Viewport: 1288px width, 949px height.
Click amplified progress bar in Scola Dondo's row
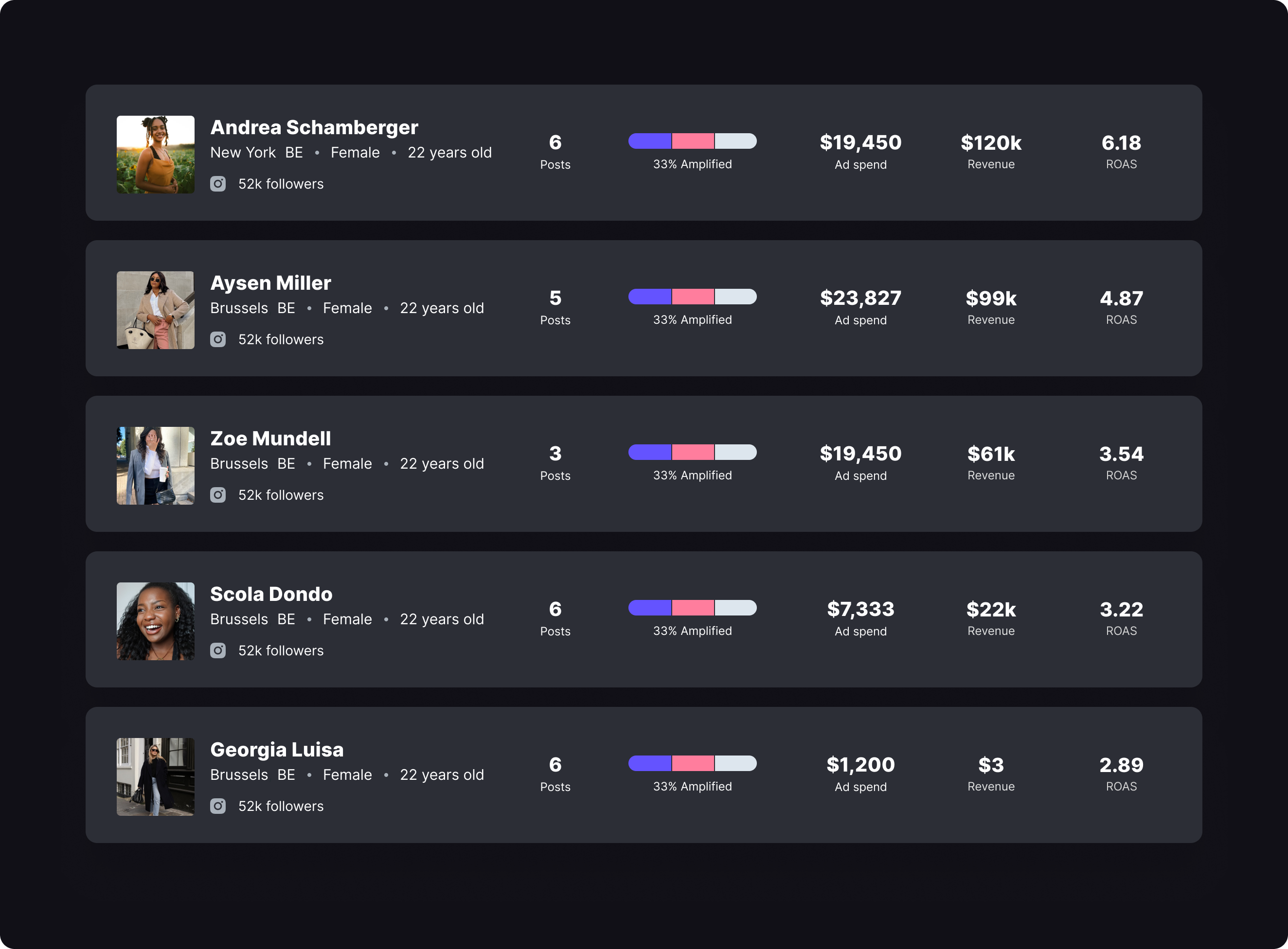(693, 608)
